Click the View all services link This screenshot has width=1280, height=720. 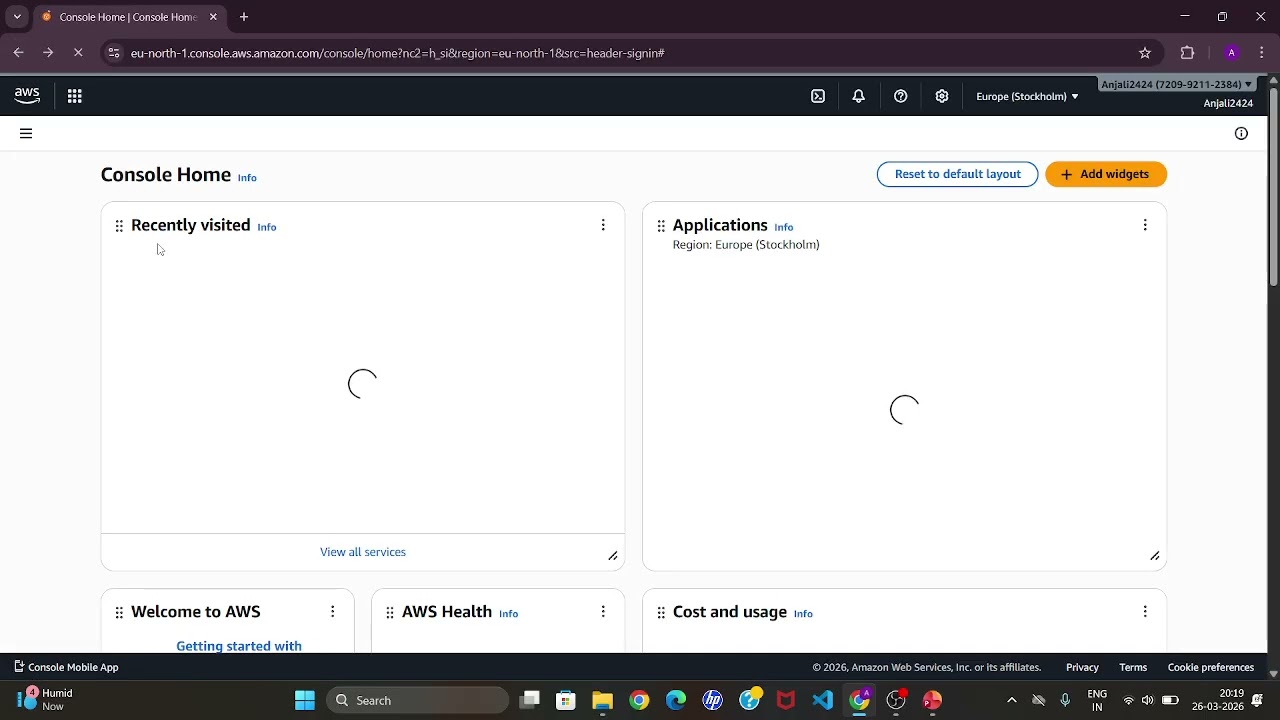point(363,552)
